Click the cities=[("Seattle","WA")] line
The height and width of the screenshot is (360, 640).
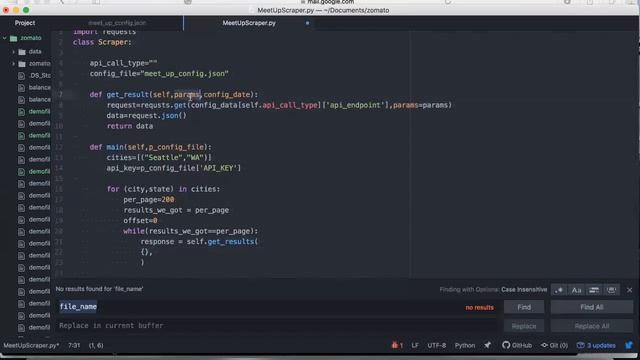[159, 158]
